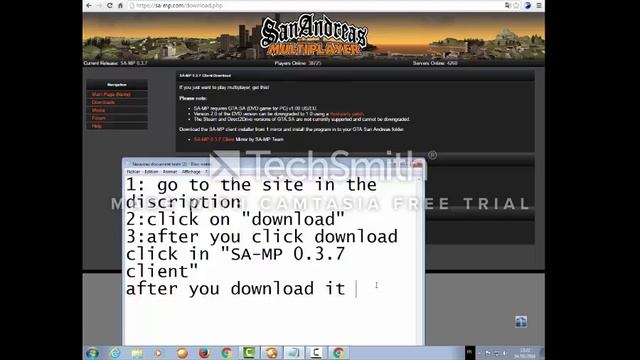Click the translate icon in the address bar
The image size is (640, 360).
click(508, 5)
